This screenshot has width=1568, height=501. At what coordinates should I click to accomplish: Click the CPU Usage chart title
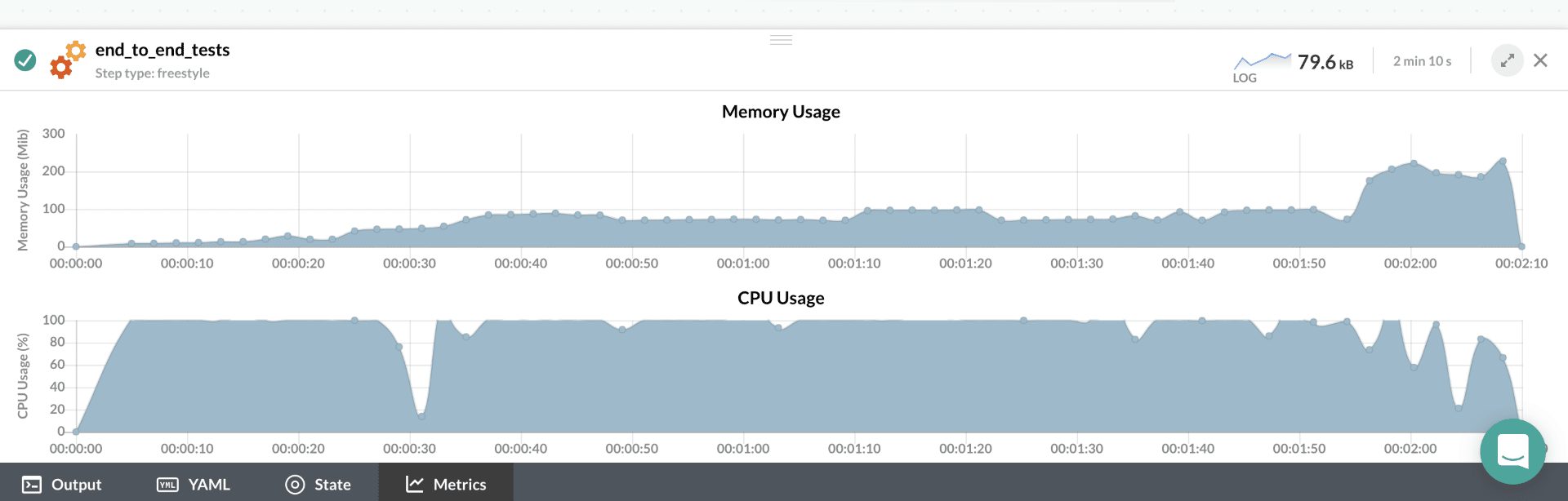(781, 298)
